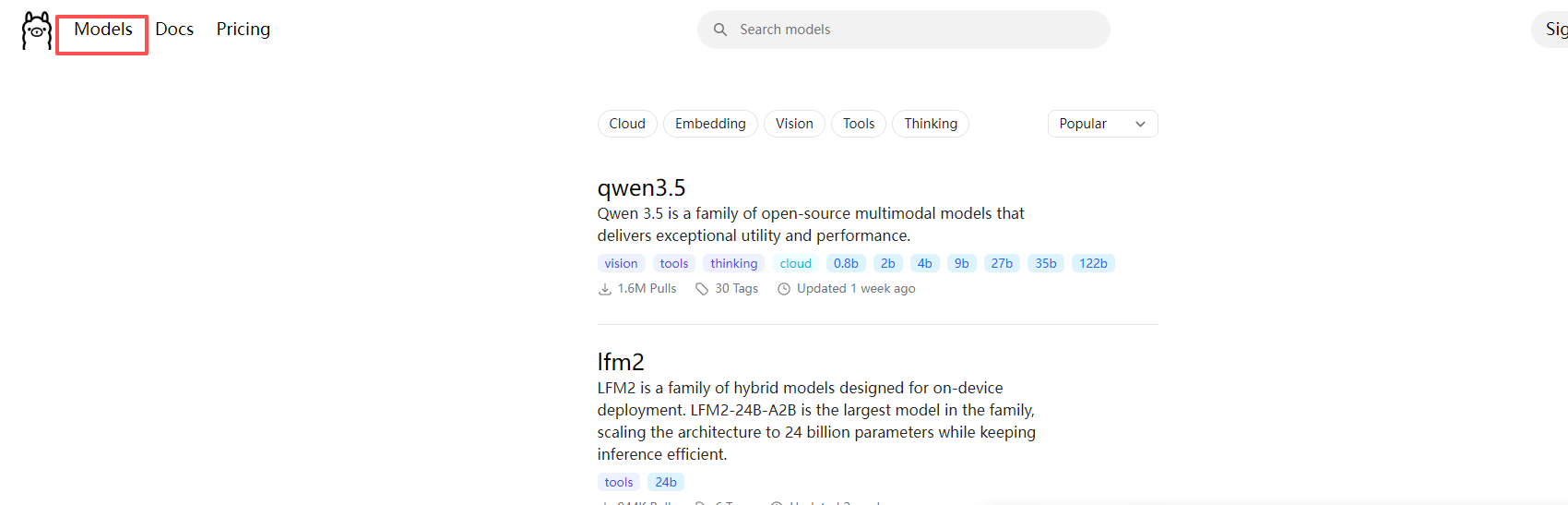The image size is (1568, 505).
Task: Click the cloud tag under qwen3.5
Action: pyautogui.click(x=796, y=264)
